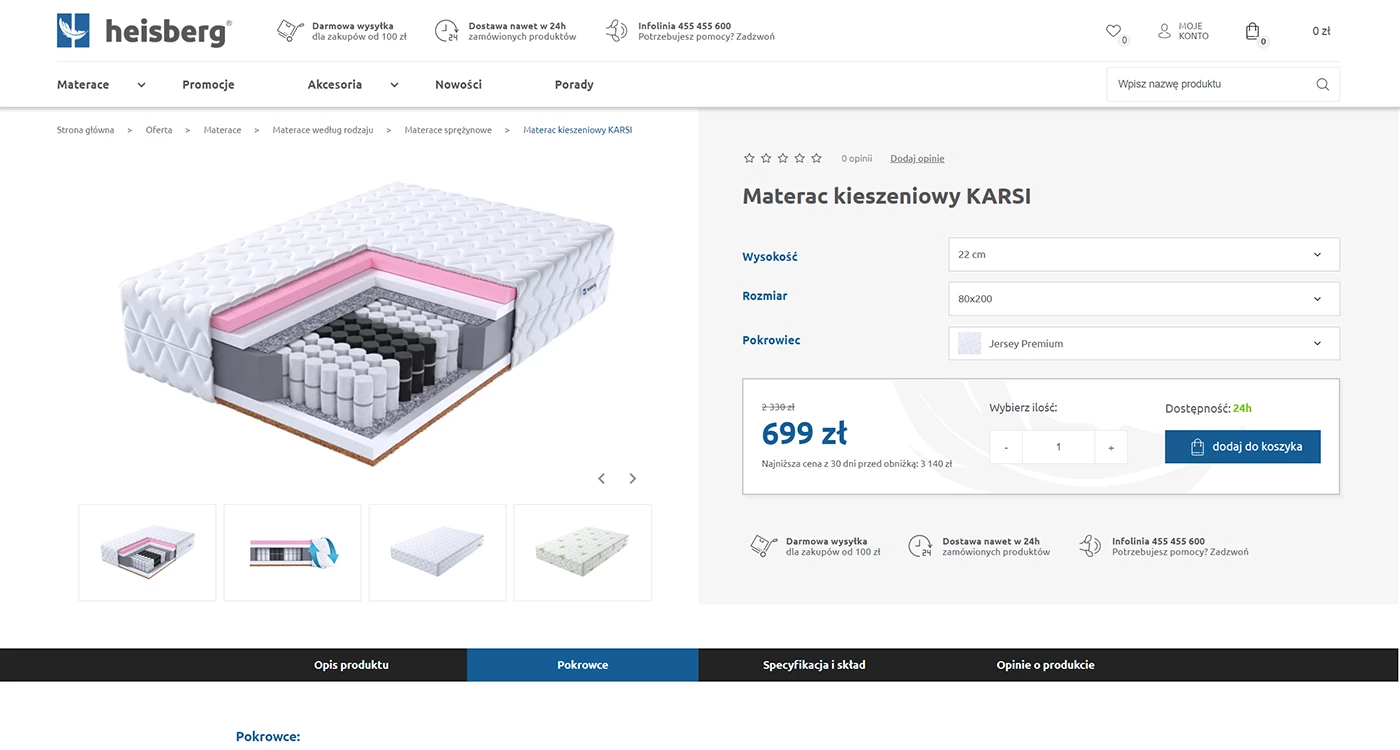Viewport: 1400px width, 750px height.
Task: Click the header free shipping trolley icon
Action: (290, 31)
